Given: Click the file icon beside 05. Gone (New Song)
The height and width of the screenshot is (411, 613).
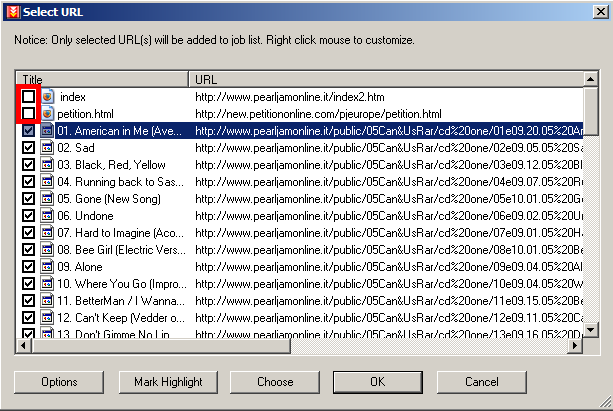Looking at the screenshot, I should point(46,199).
